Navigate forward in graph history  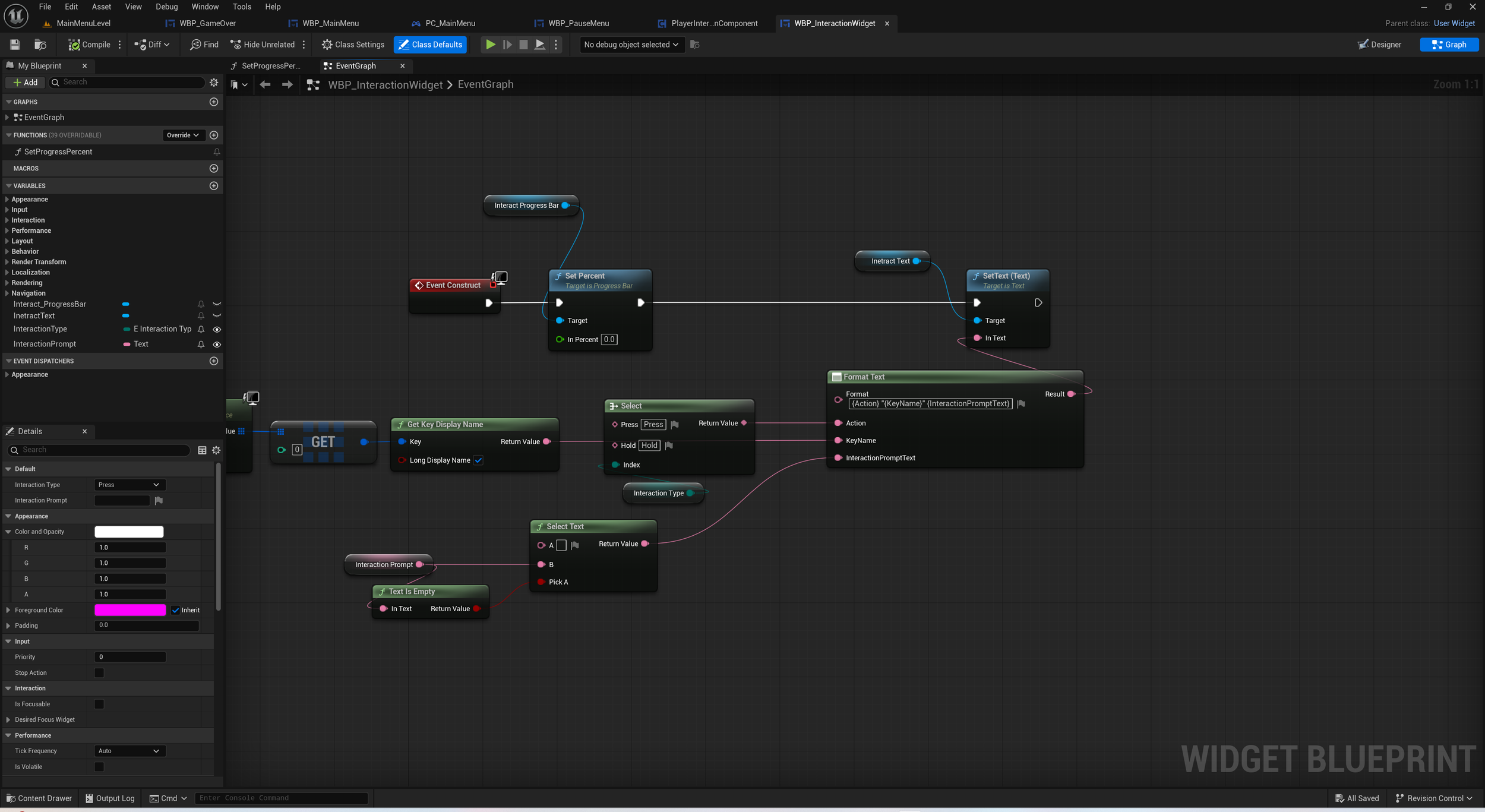coord(287,85)
